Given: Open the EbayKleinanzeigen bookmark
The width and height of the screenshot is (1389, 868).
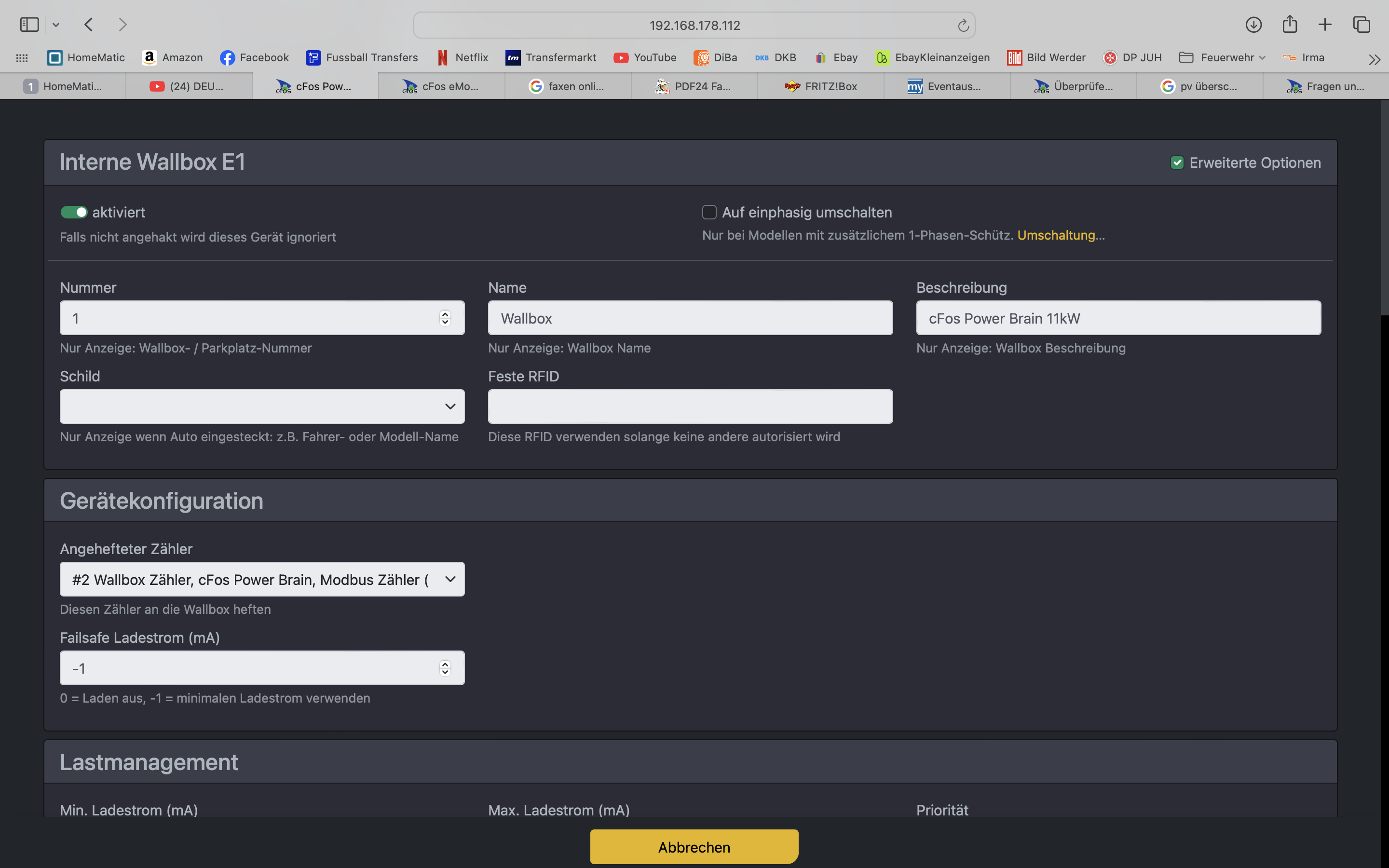Looking at the screenshot, I should point(933,57).
